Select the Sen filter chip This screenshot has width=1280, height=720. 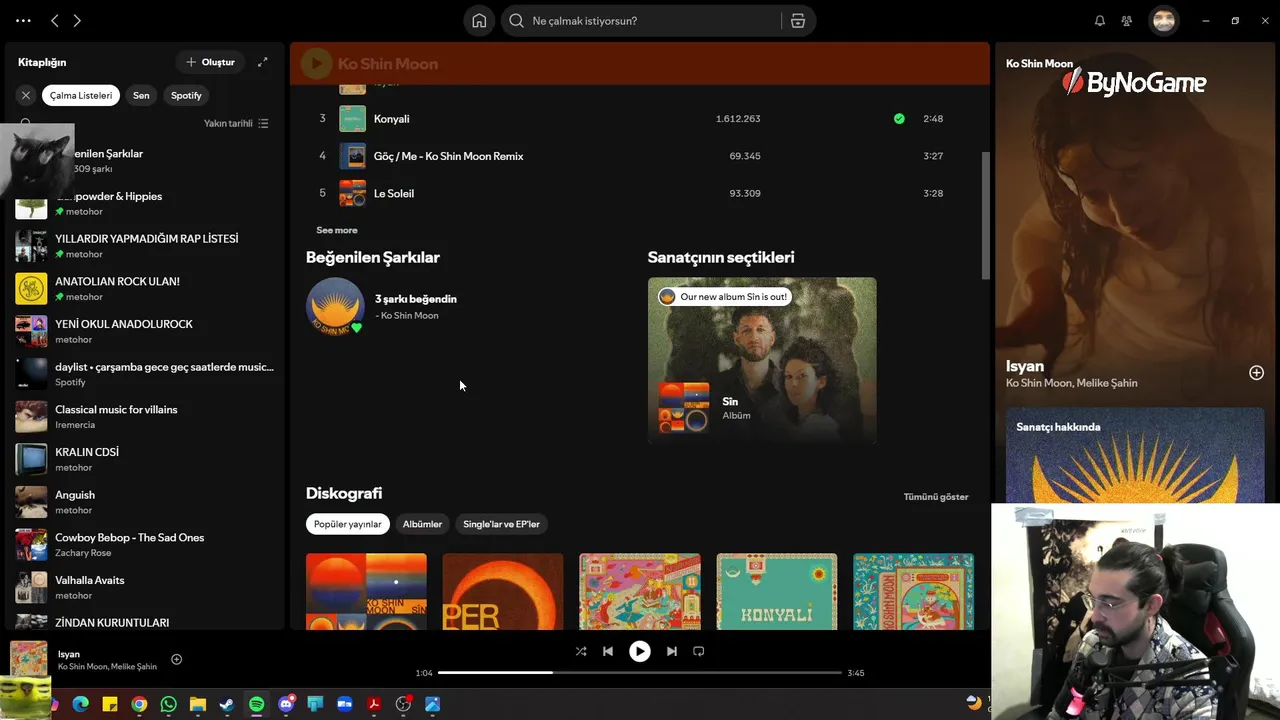pos(141,95)
